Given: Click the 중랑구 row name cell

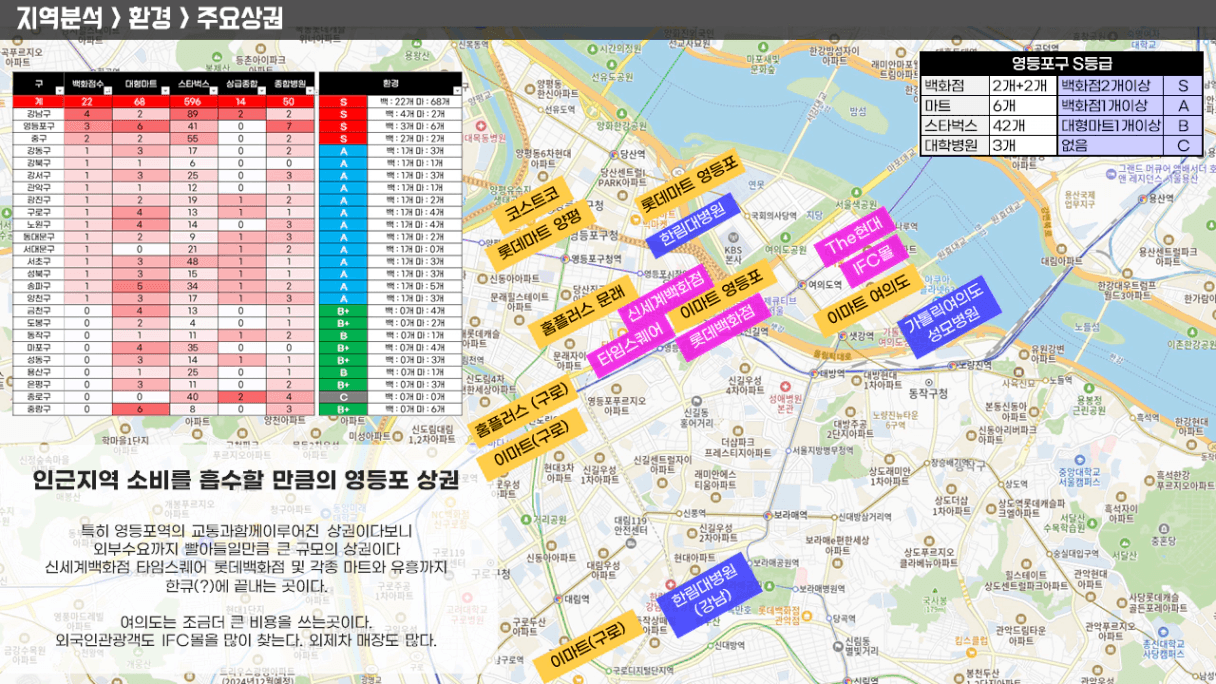Looking at the screenshot, I should point(38,408).
